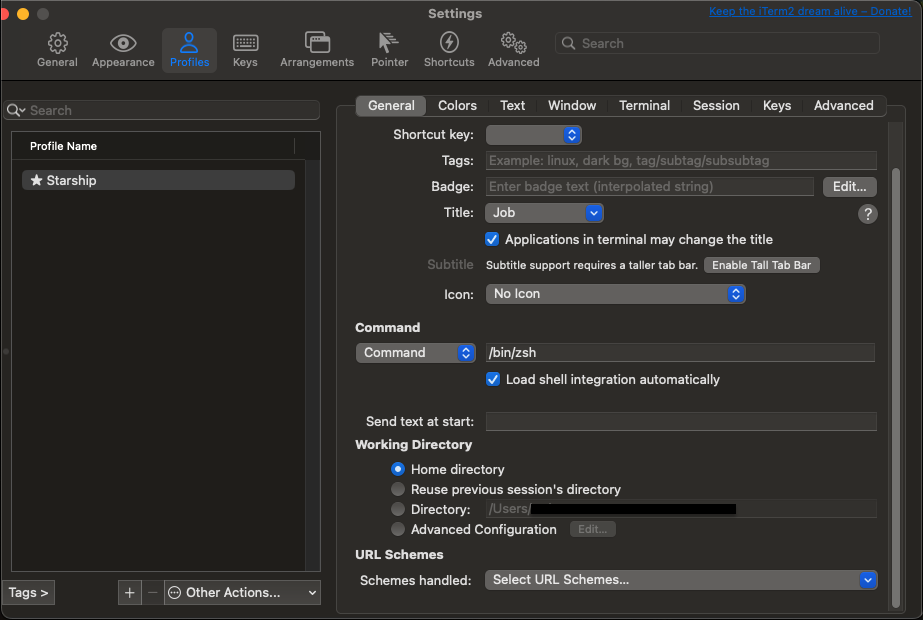The height and width of the screenshot is (620, 923).
Task: Select the Directory radio button
Action: pos(398,509)
